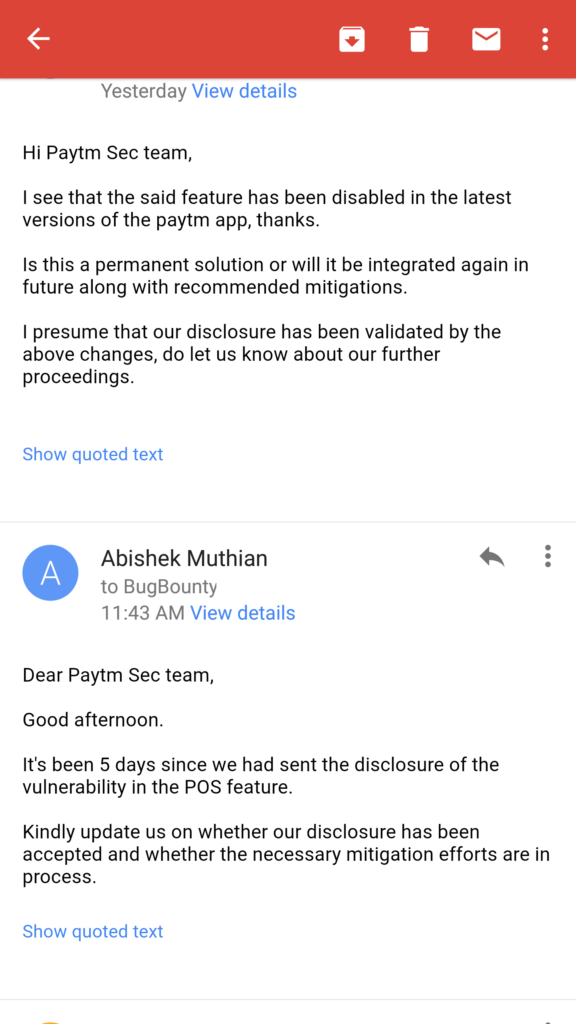
Task: Select the "Hi Paytm Sec team" greeting text
Action: point(108,153)
